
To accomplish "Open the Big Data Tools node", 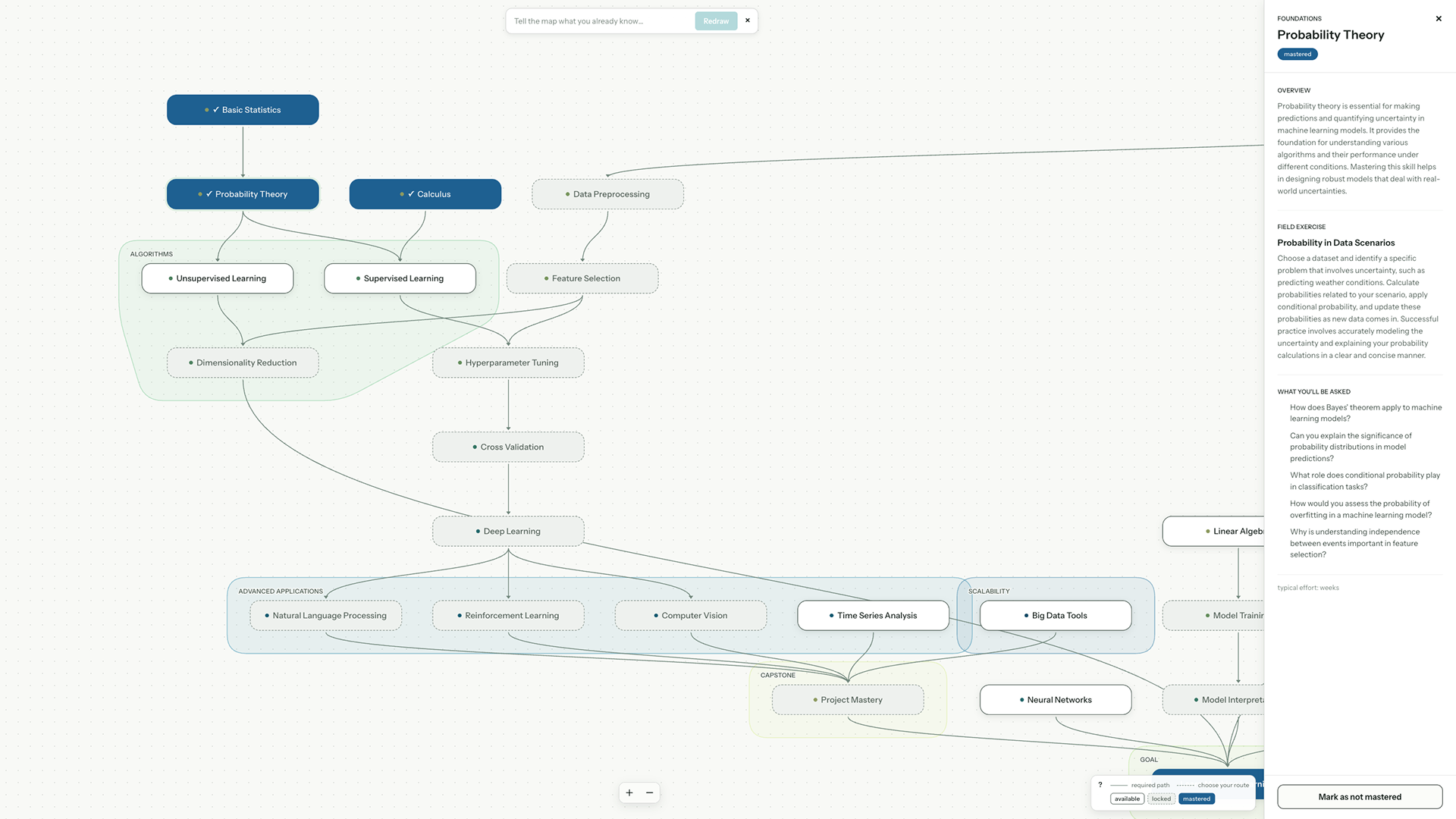I will tap(1056, 616).
